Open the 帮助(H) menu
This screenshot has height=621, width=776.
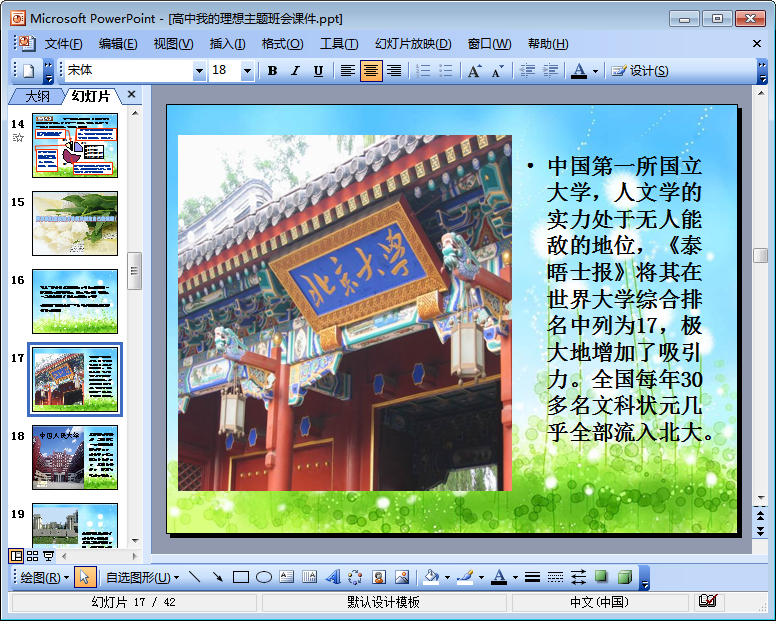(x=548, y=44)
